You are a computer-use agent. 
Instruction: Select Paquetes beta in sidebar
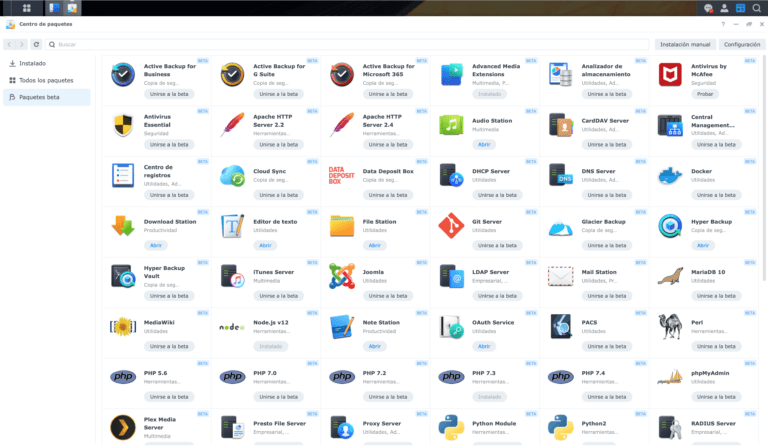point(40,97)
